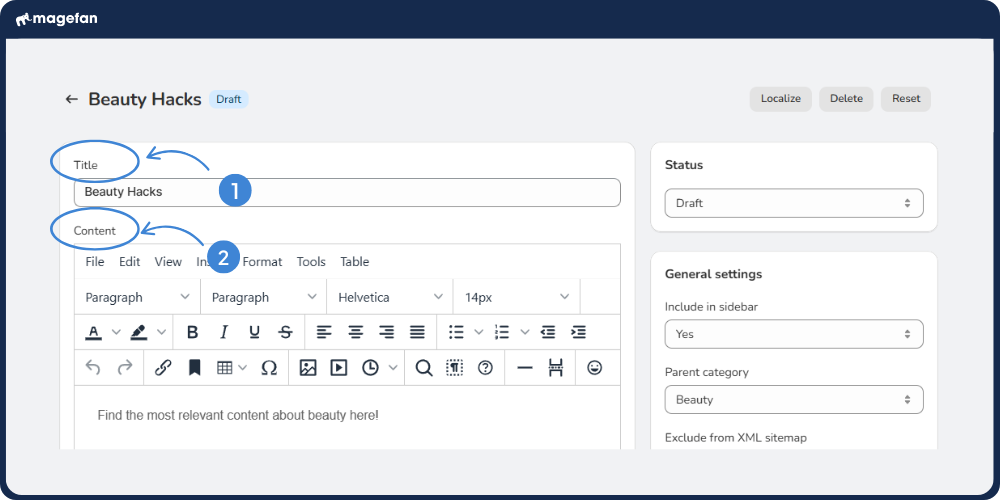Insert an anchor with bookmark icon
Viewport: 1000px width, 500px height.
point(194,368)
